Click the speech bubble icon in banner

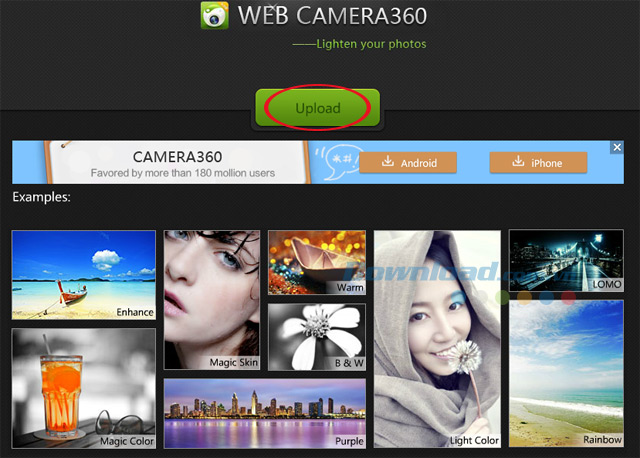(x=338, y=162)
